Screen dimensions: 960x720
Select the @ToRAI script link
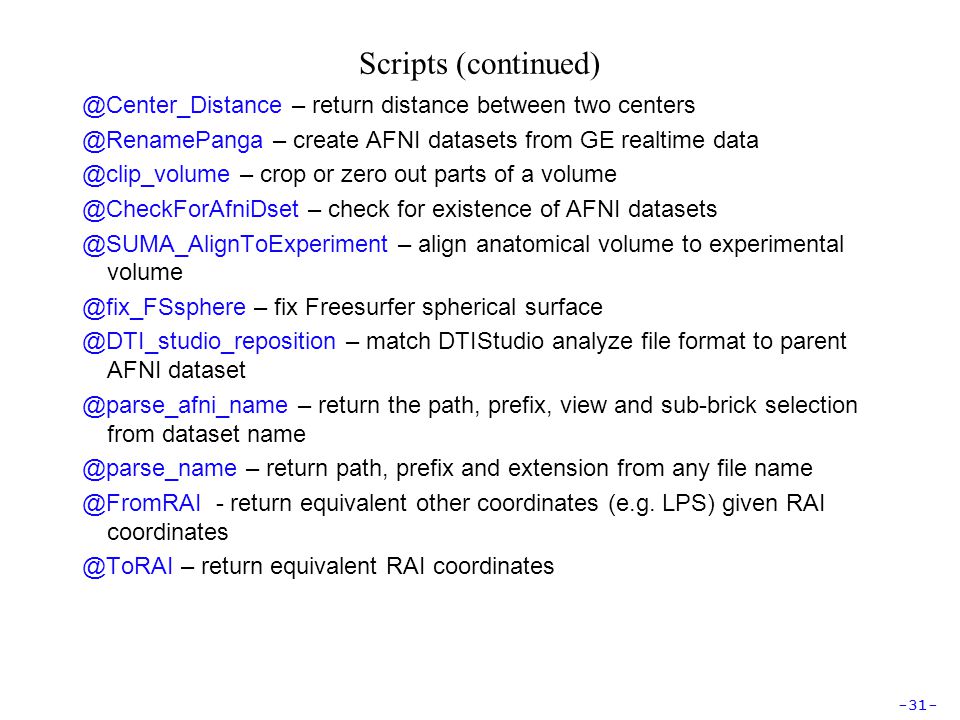pos(127,566)
